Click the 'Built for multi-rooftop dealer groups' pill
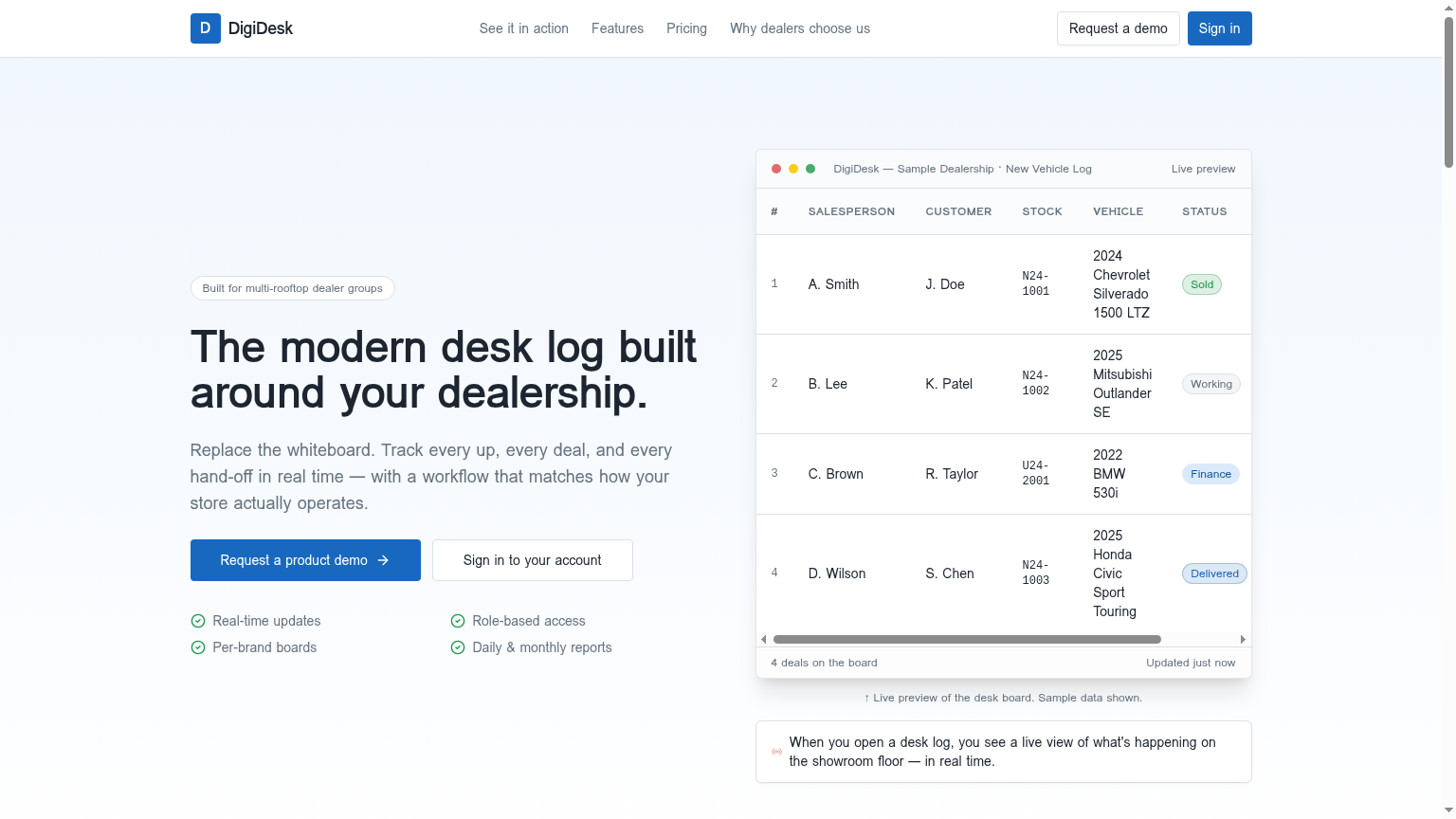 click(x=292, y=288)
